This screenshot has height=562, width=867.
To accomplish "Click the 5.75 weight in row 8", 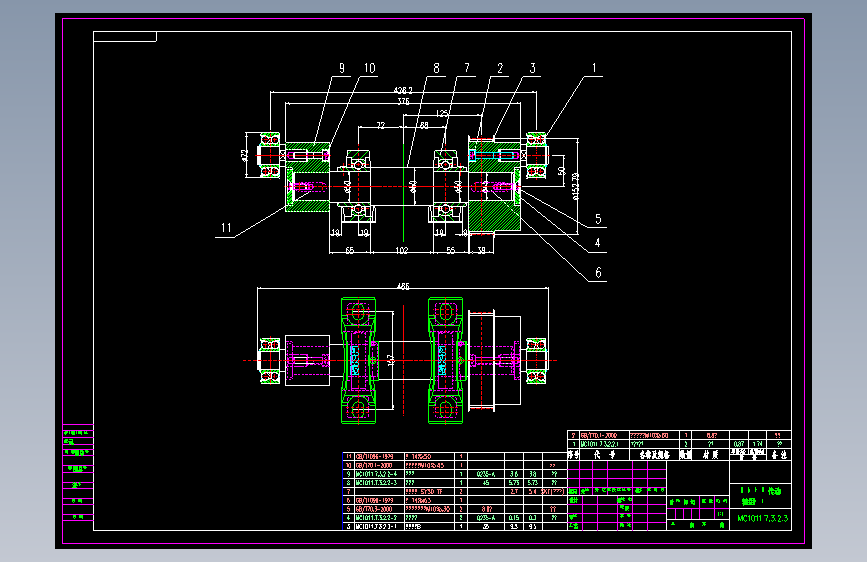I will point(514,483).
